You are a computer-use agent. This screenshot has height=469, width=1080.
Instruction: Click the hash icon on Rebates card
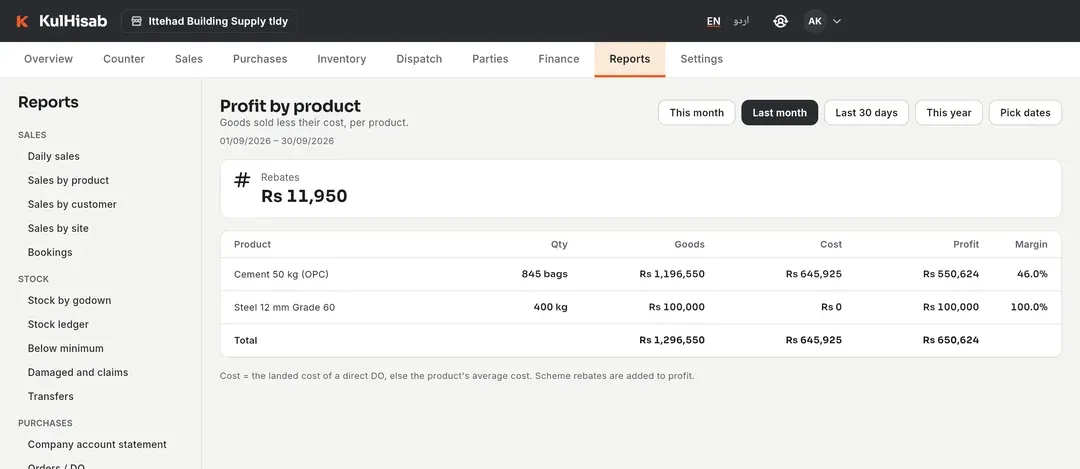click(242, 180)
